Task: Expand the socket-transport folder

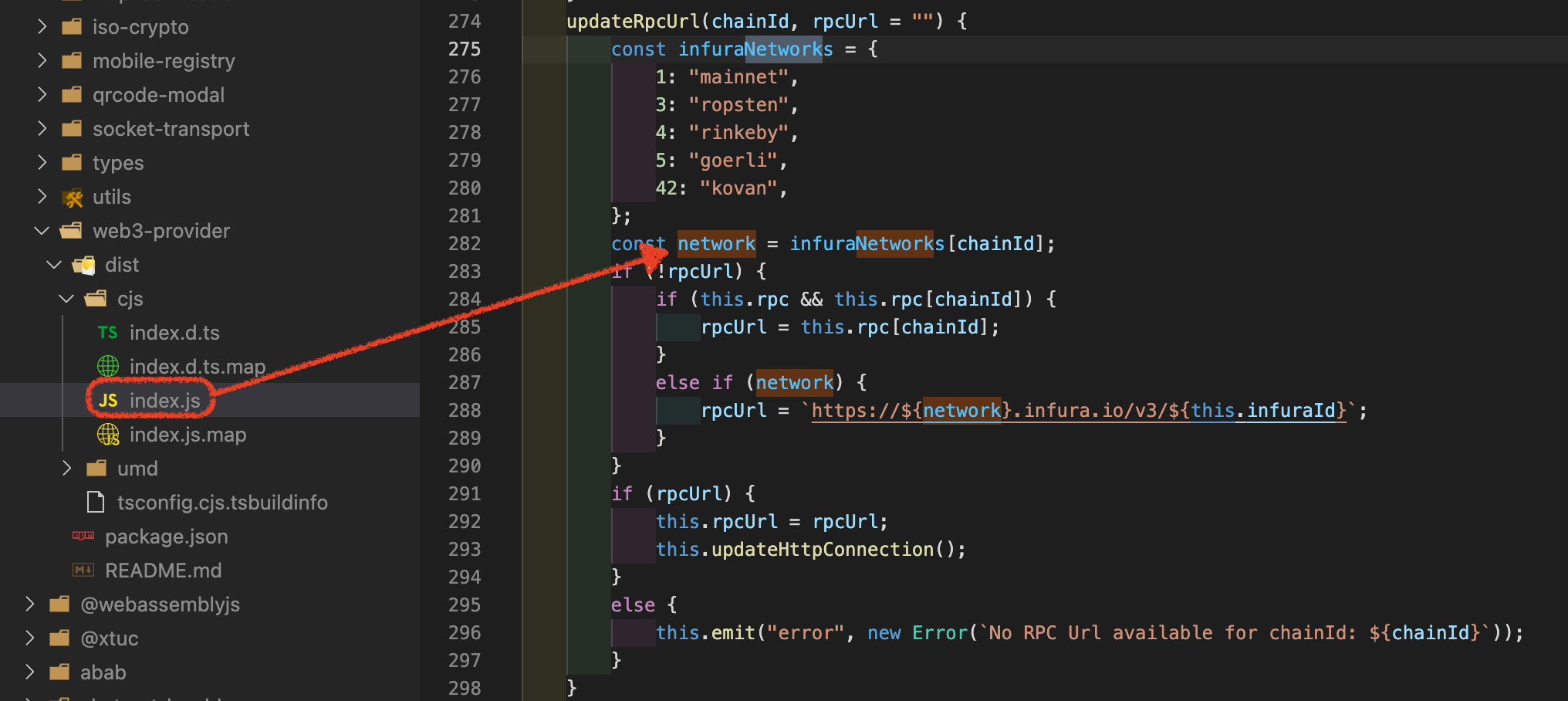Action: click(x=43, y=129)
